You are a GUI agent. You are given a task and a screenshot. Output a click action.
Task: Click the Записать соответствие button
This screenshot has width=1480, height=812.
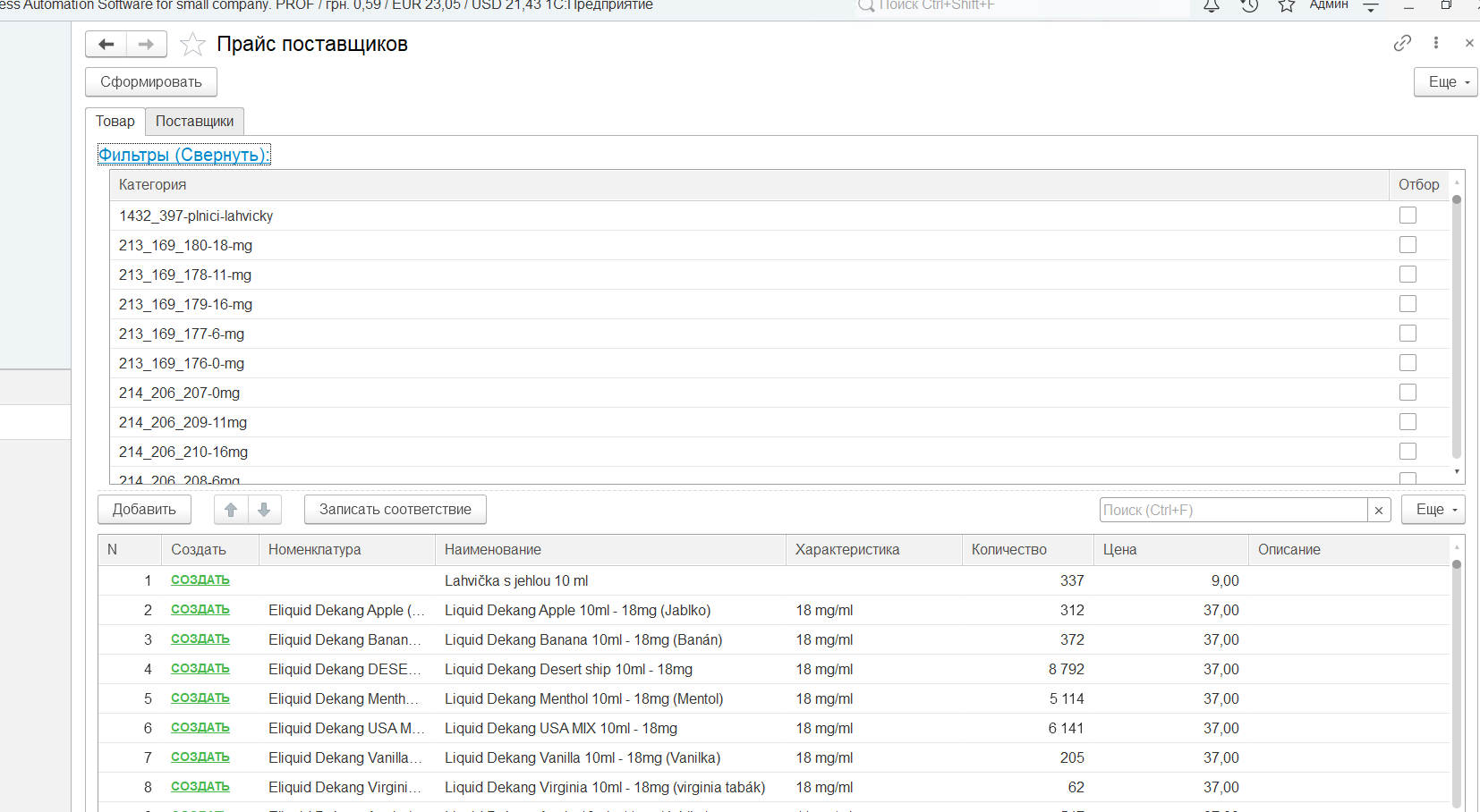396,510
